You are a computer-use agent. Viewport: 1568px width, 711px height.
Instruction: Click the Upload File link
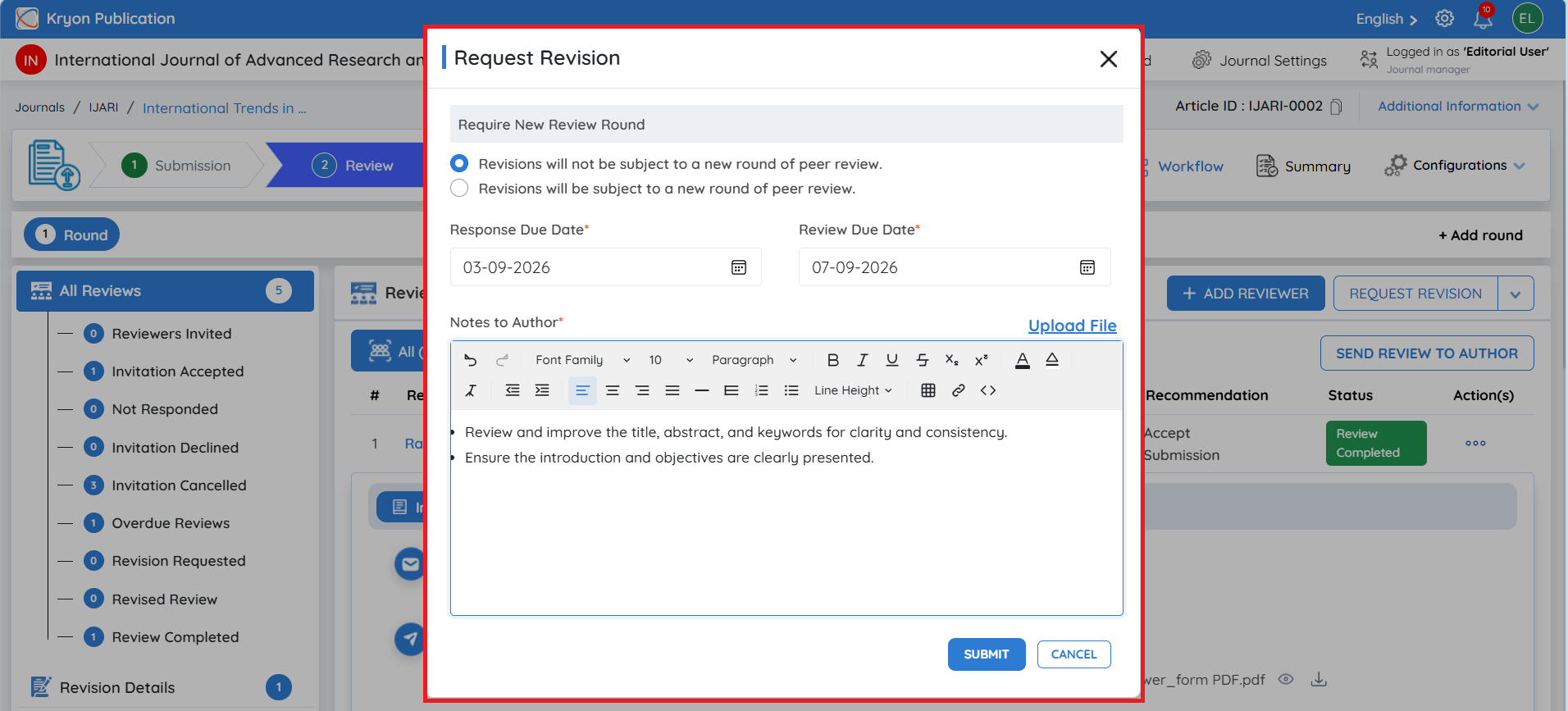[x=1073, y=326]
